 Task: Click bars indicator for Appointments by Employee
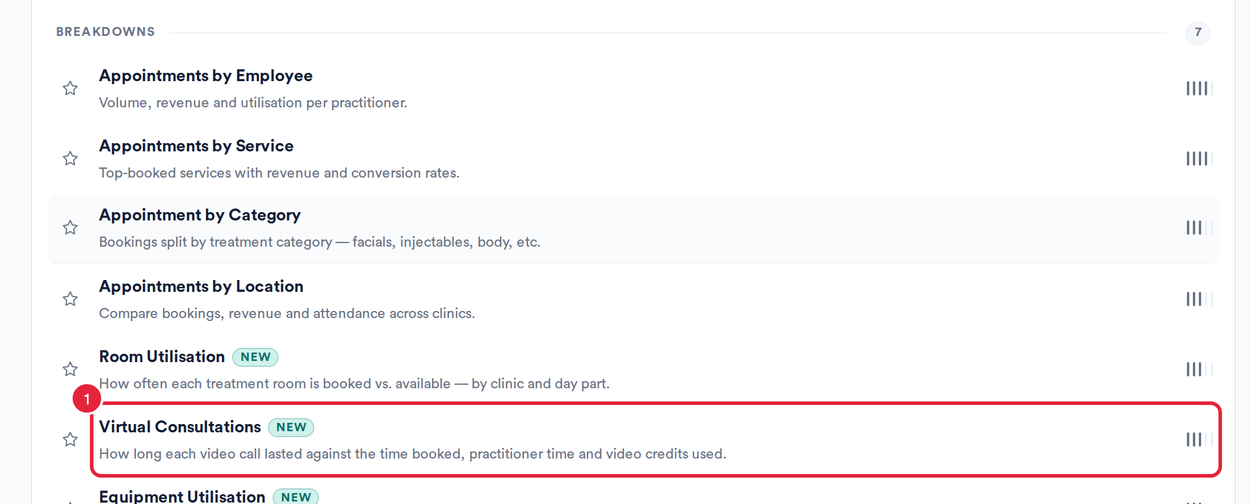click(x=1199, y=88)
